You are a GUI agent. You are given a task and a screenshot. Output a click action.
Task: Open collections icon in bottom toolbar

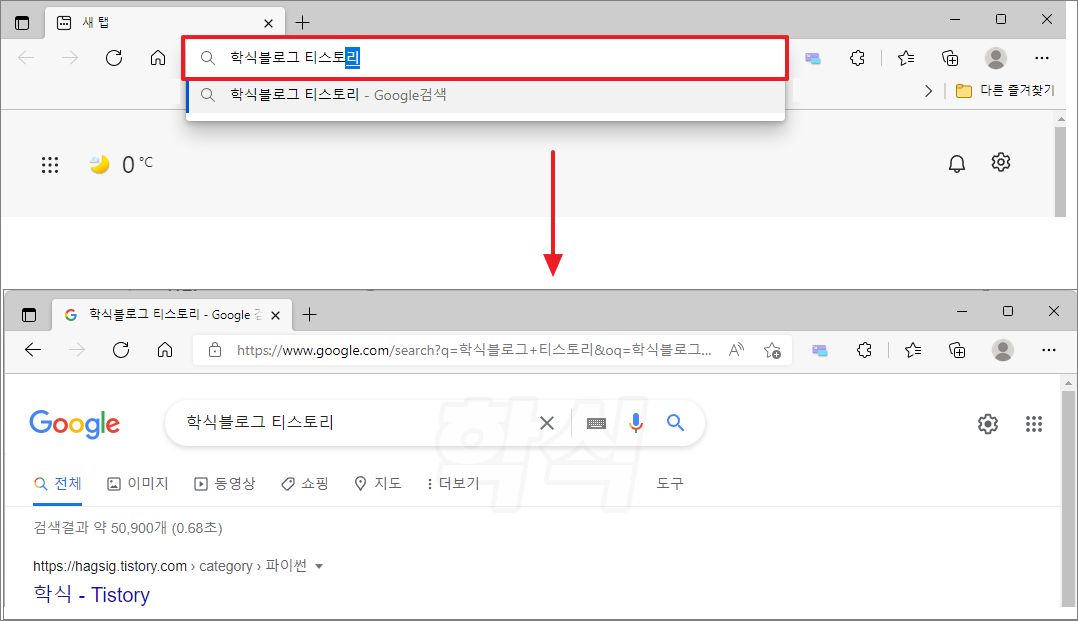(x=957, y=351)
